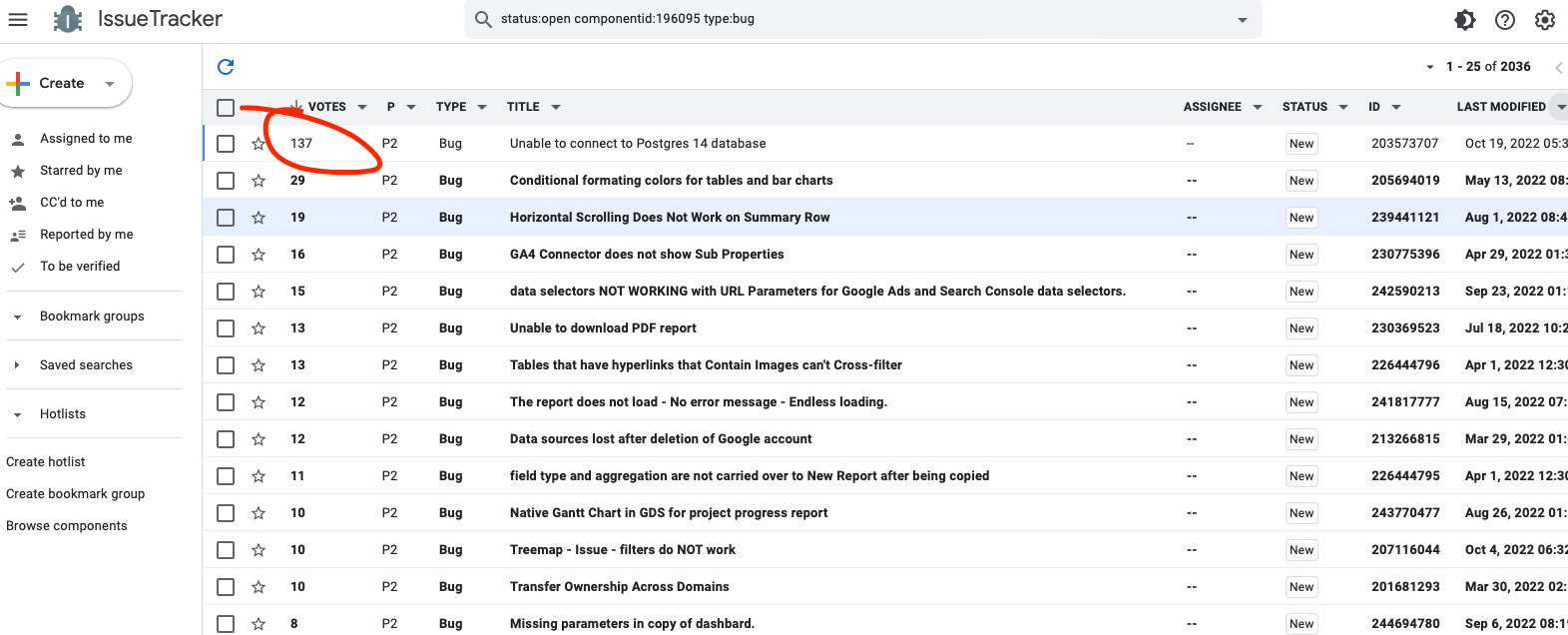Open the Status column dropdown arrow
The image size is (1568, 635).
[1343, 108]
